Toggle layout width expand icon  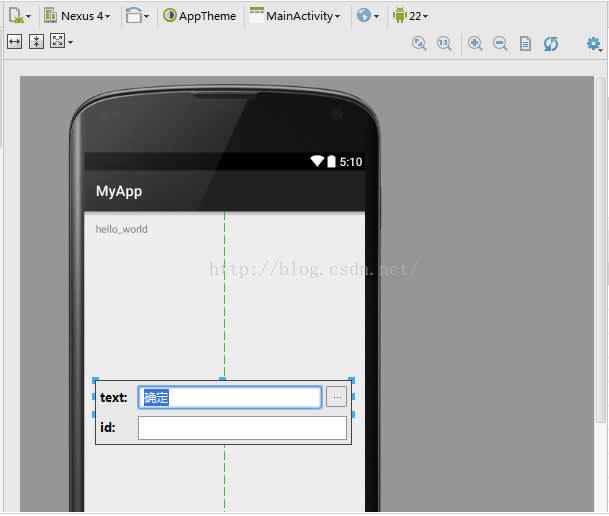pyautogui.click(x=14, y=42)
